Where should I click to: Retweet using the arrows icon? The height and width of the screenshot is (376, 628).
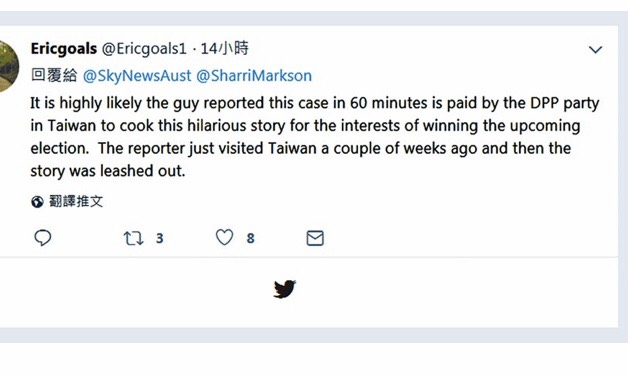[133, 238]
